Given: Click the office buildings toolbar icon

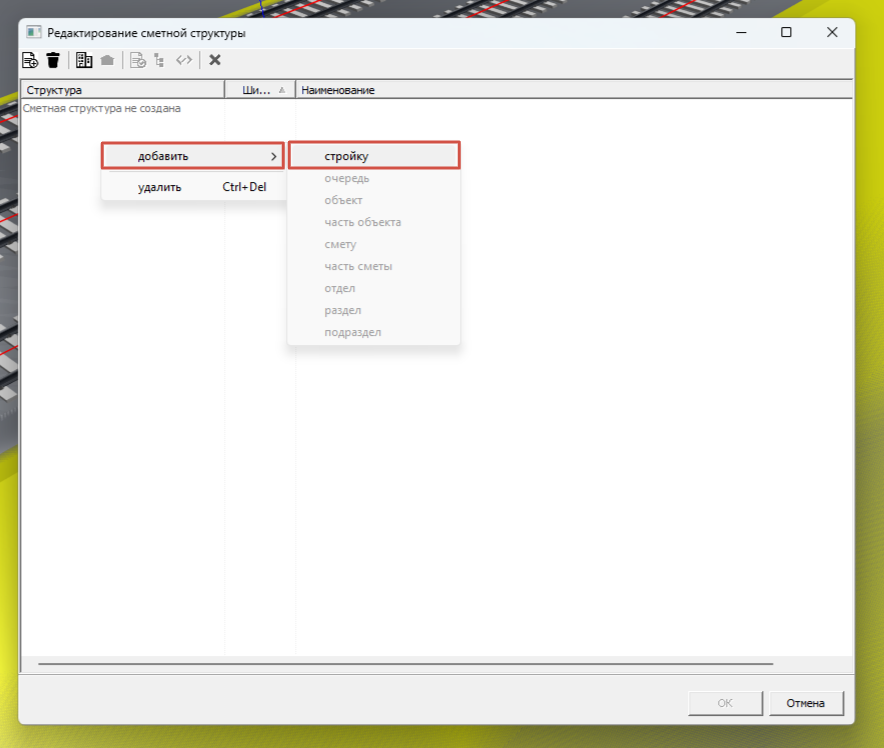Looking at the screenshot, I should point(84,60).
